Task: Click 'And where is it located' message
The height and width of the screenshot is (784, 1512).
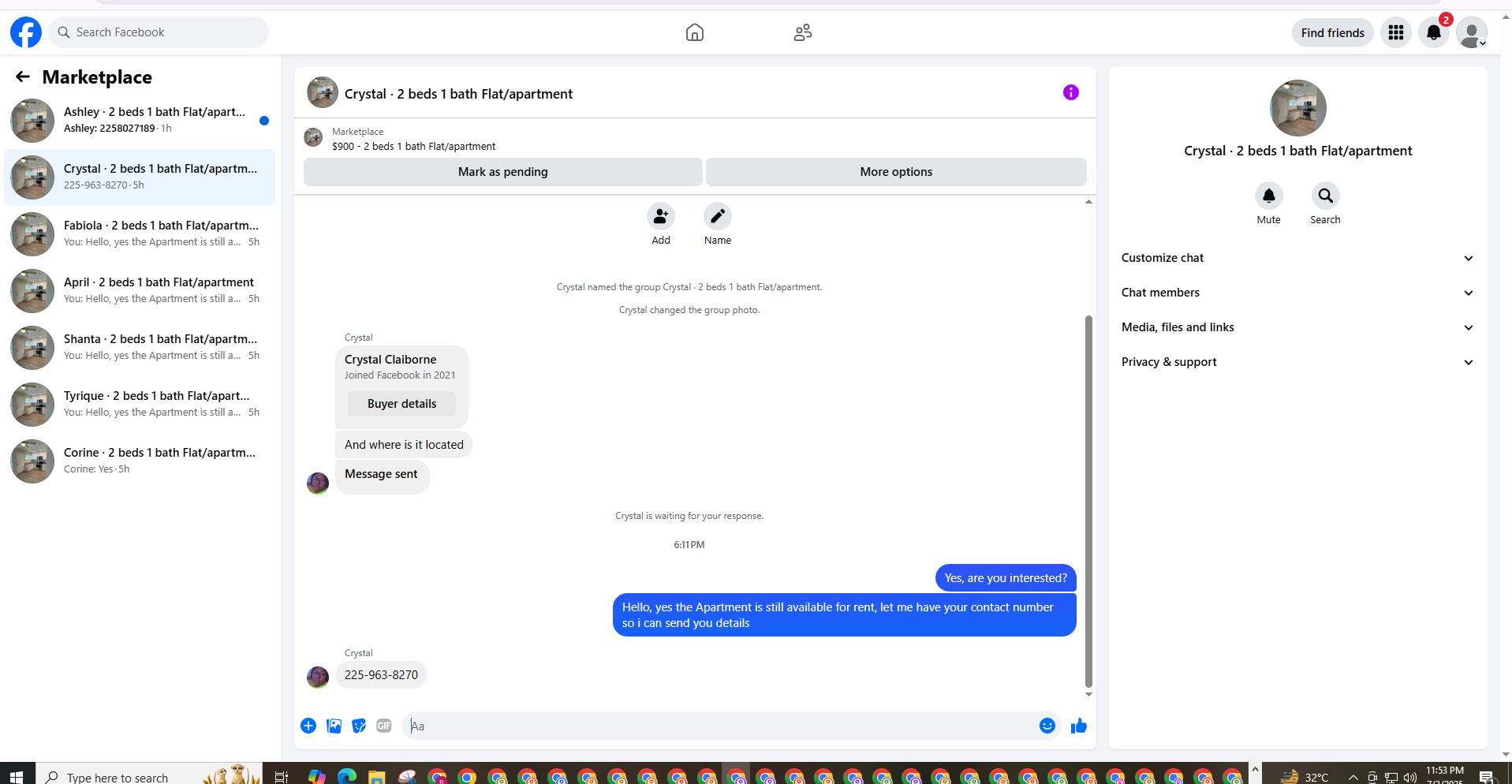Action: 404,445
